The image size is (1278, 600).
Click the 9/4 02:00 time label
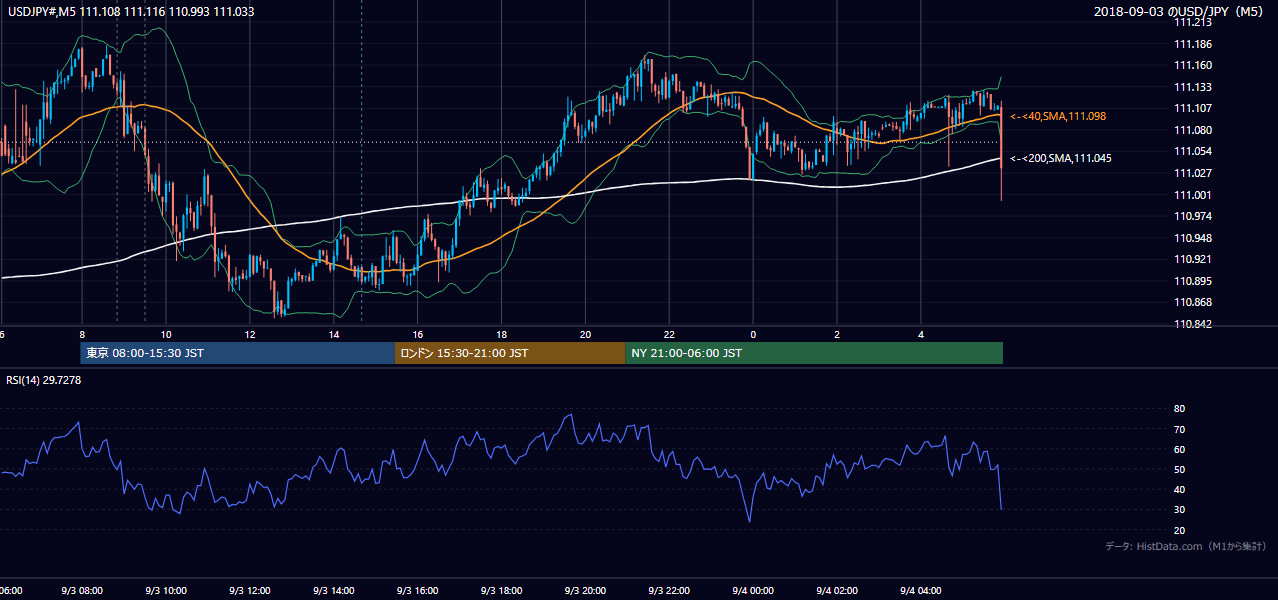click(837, 591)
